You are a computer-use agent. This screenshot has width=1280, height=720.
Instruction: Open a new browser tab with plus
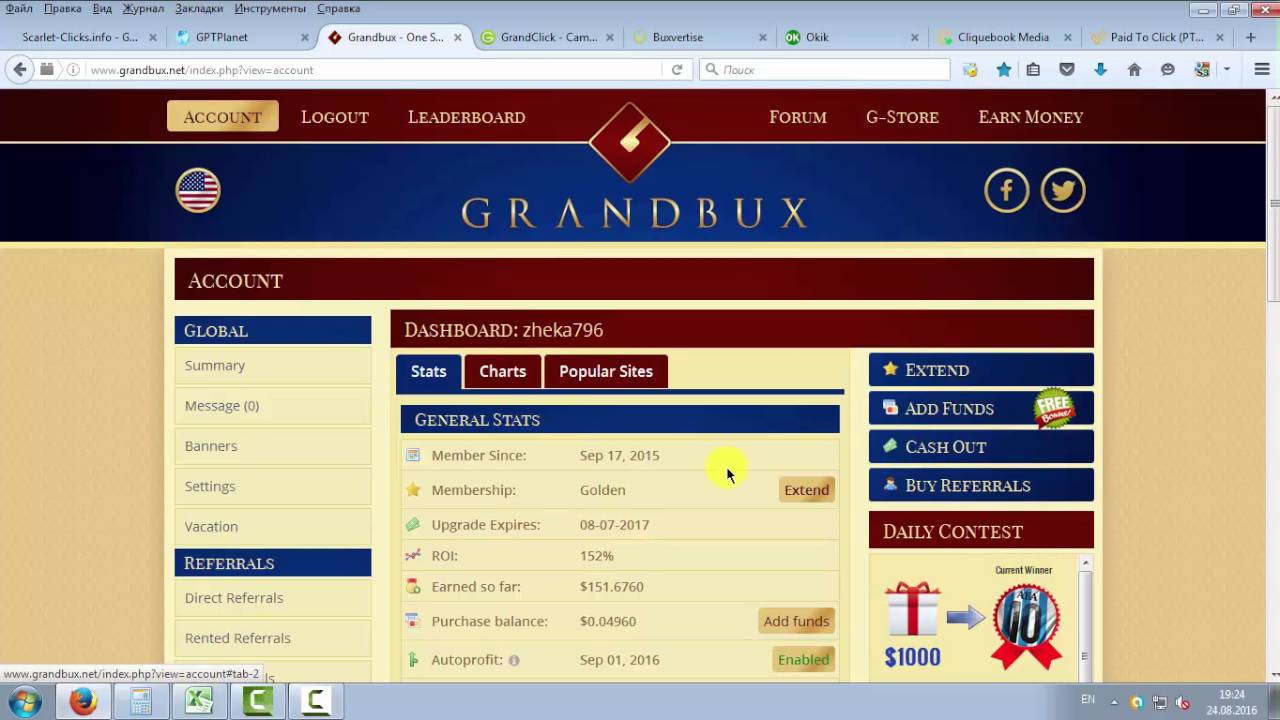click(x=1250, y=37)
